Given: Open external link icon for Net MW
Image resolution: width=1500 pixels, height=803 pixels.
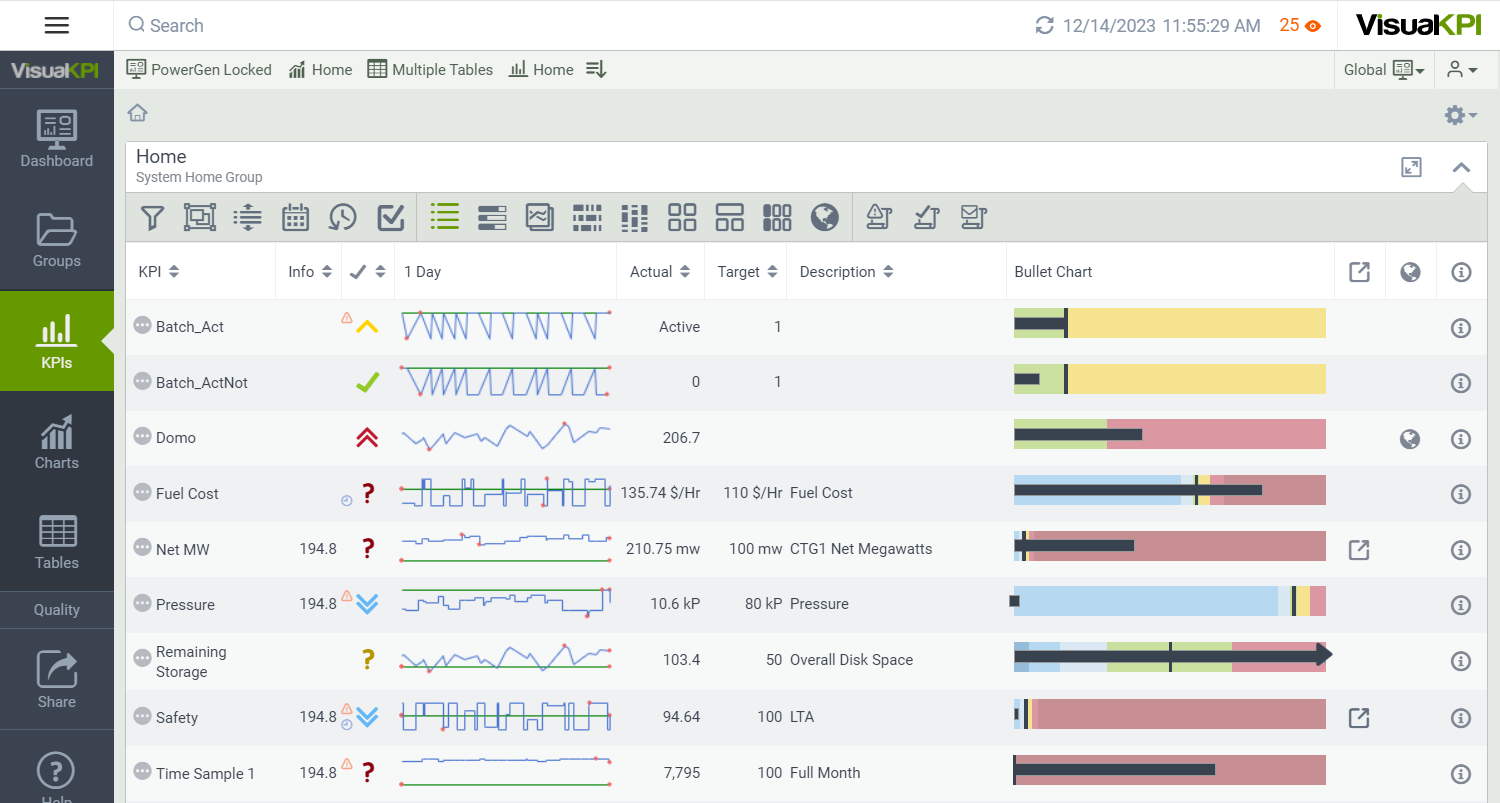Looking at the screenshot, I should coord(1358,550).
